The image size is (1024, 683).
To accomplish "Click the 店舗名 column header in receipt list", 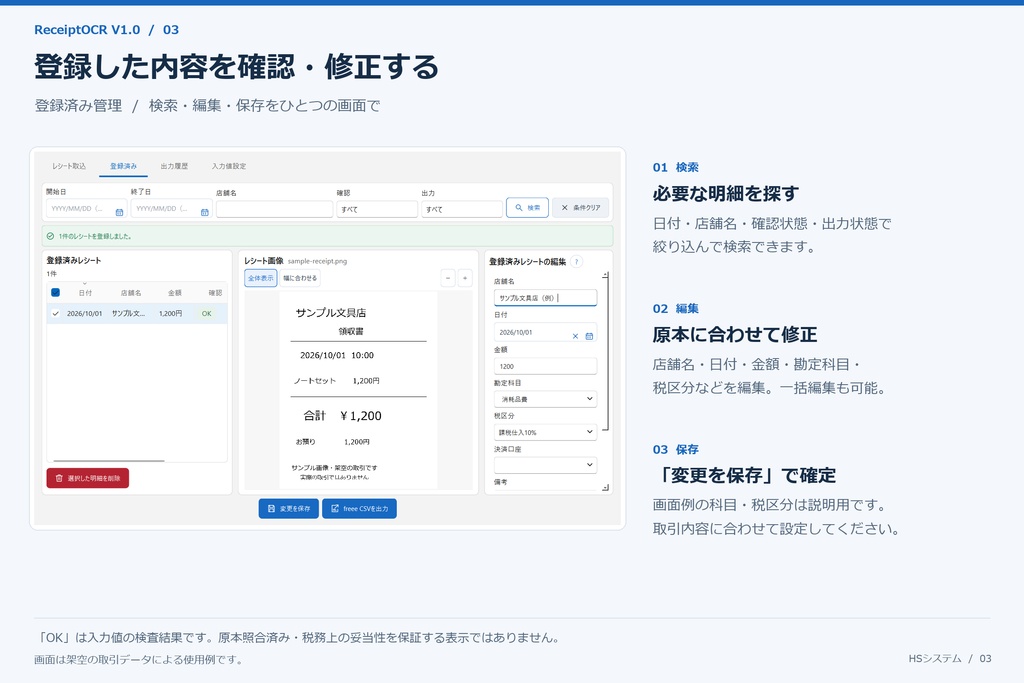I will [x=131, y=293].
